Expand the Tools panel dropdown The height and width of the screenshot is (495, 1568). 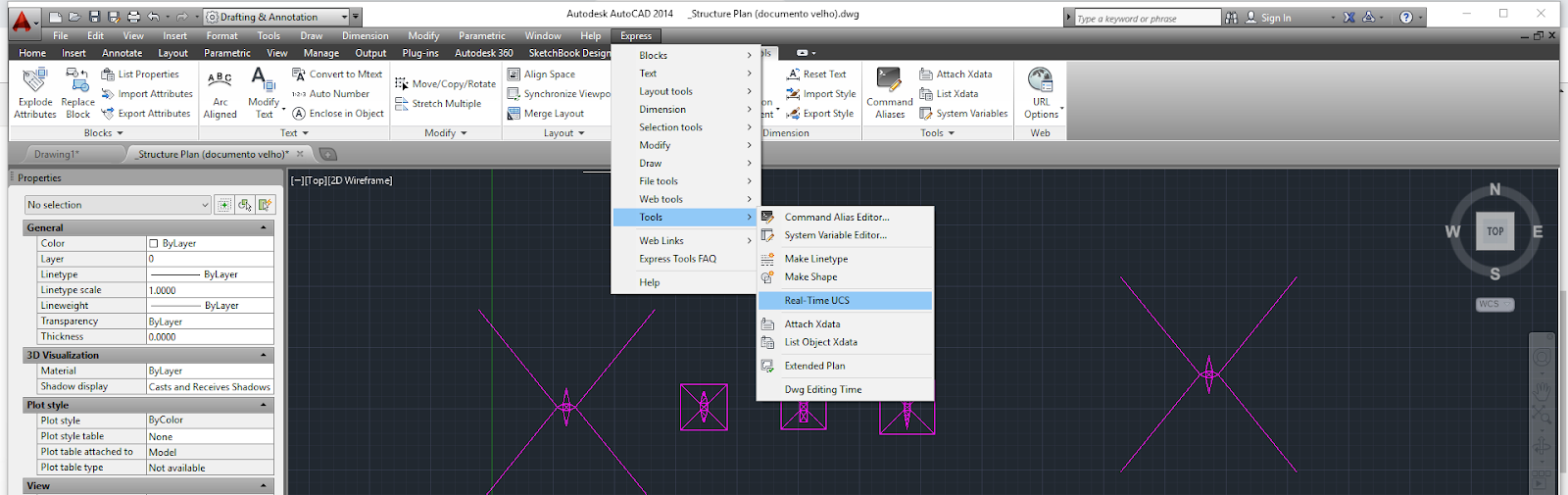click(937, 133)
